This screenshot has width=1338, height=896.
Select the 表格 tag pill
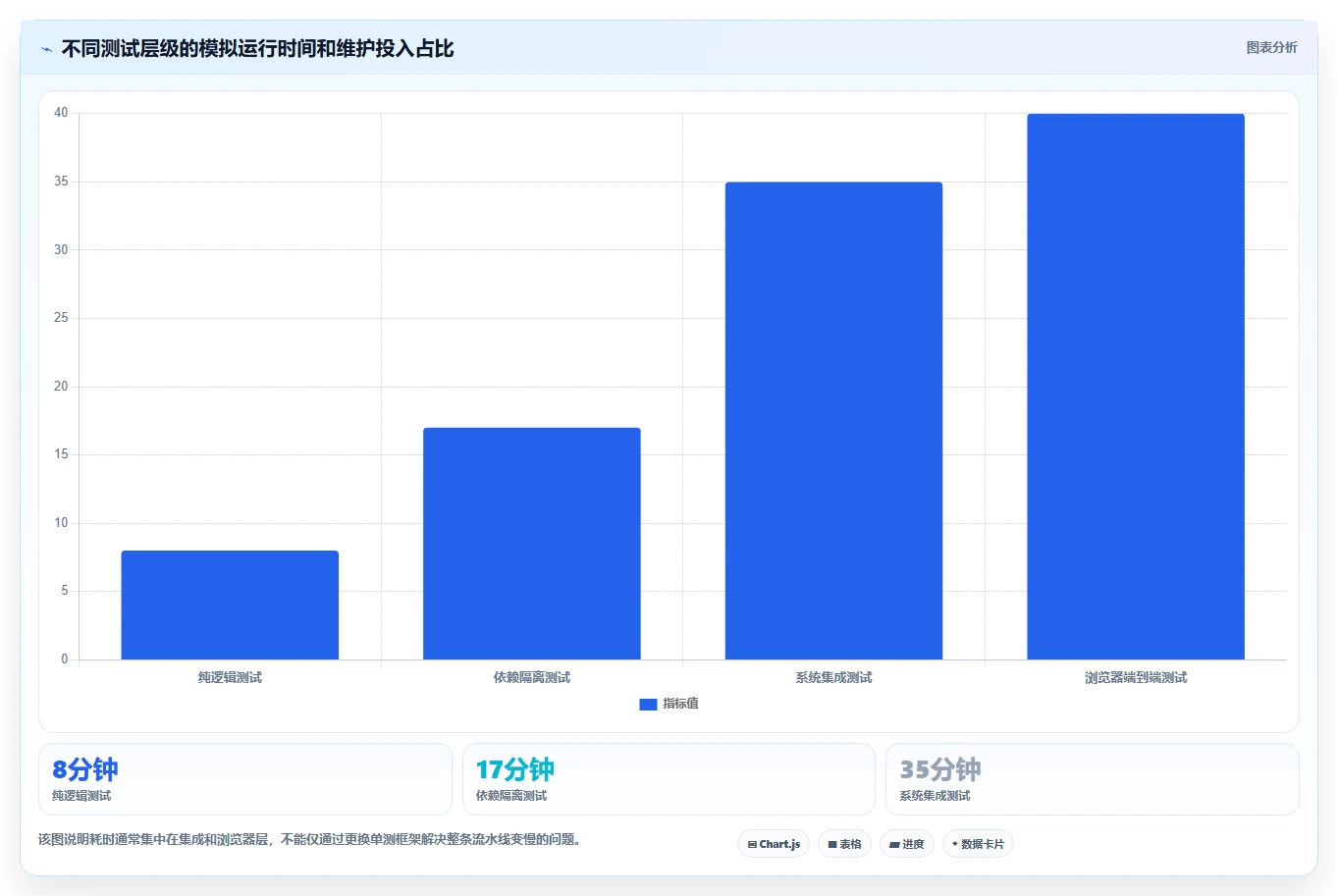pyautogui.click(x=844, y=844)
